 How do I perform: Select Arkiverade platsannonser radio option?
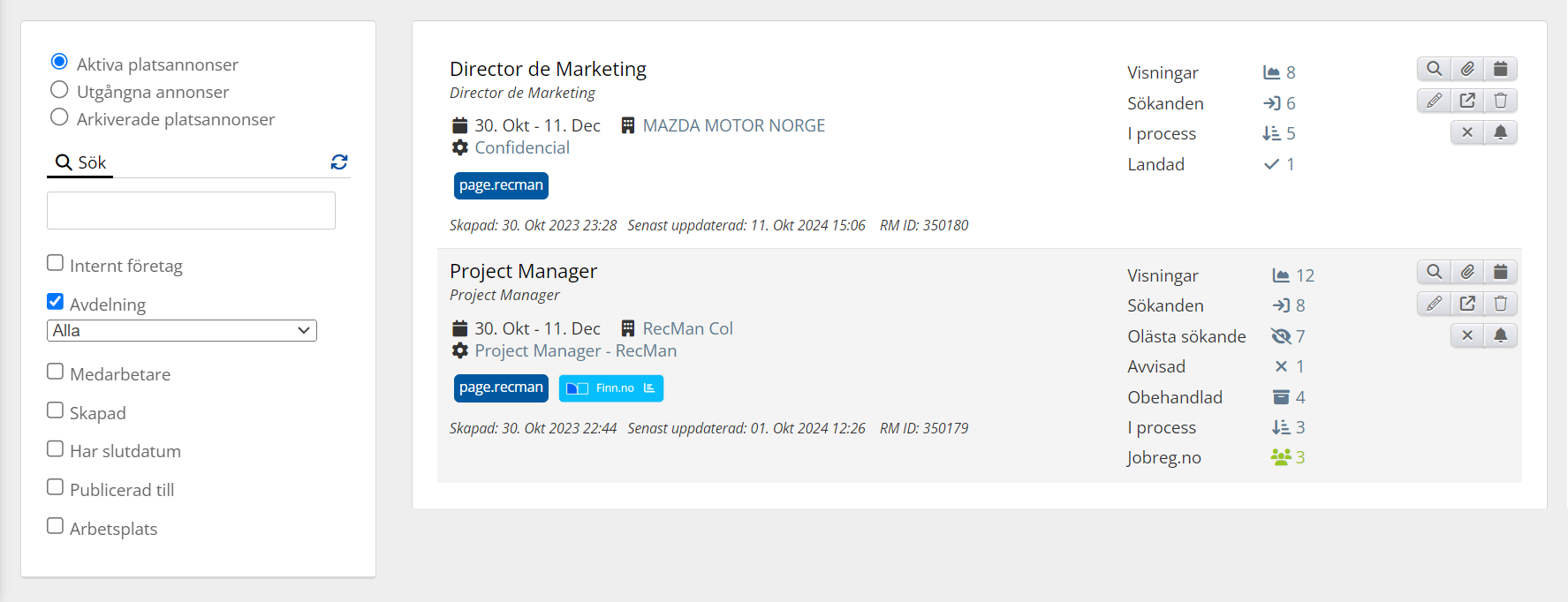coord(59,117)
